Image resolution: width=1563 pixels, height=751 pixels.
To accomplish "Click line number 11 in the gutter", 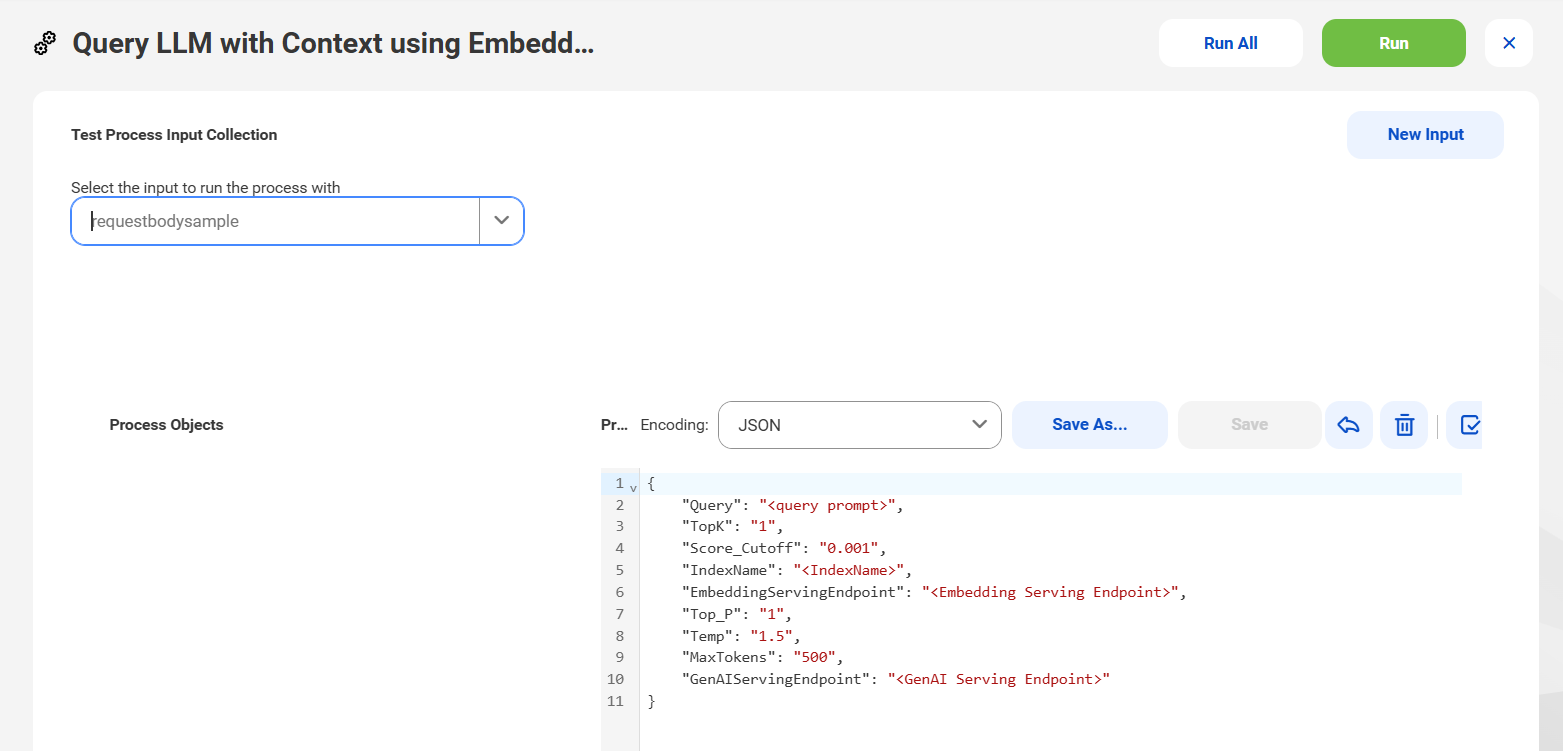I will pos(615,701).
